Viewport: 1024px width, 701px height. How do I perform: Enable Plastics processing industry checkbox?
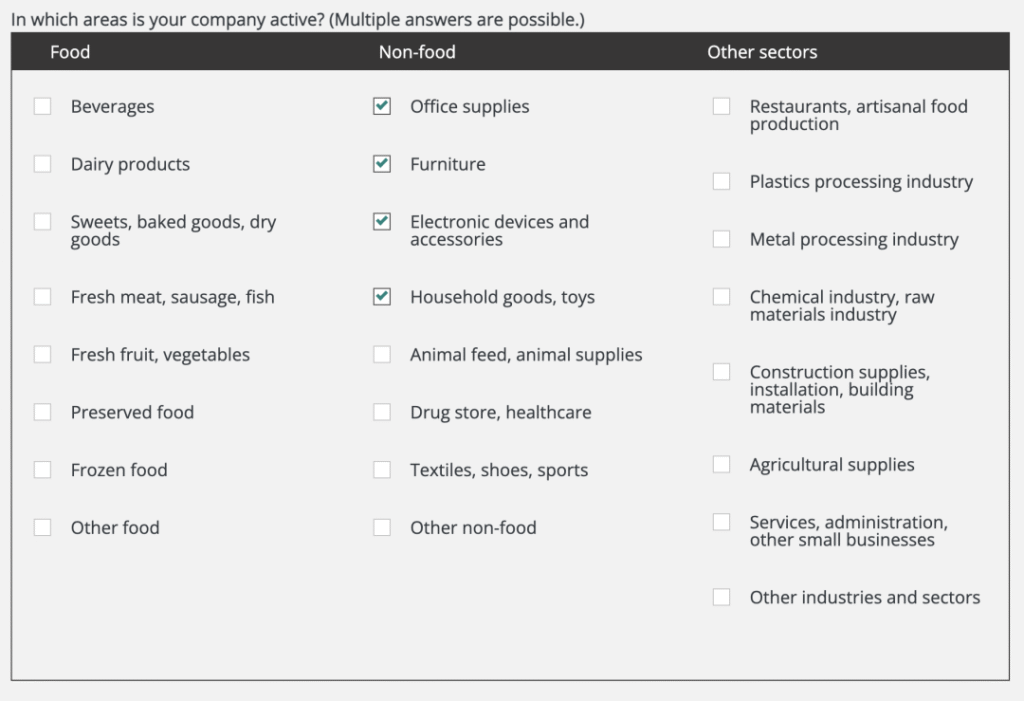point(721,182)
